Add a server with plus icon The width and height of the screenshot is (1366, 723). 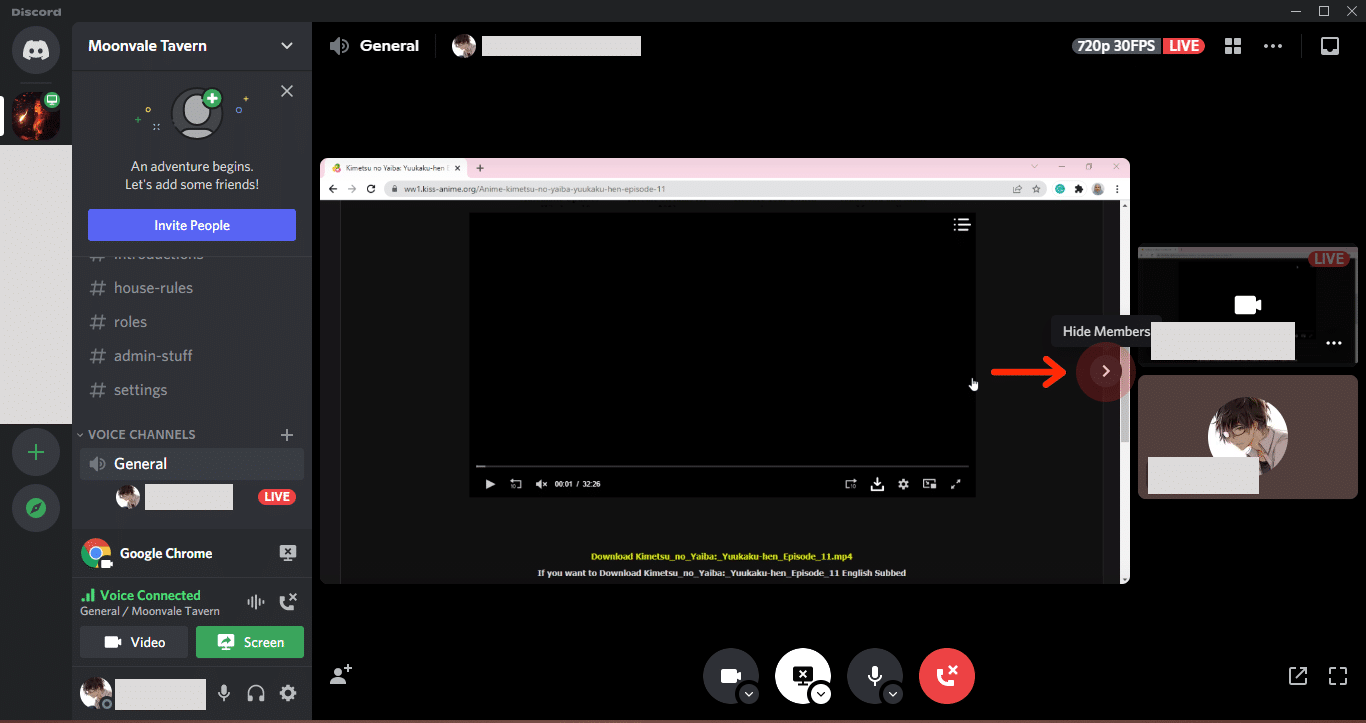click(x=36, y=452)
